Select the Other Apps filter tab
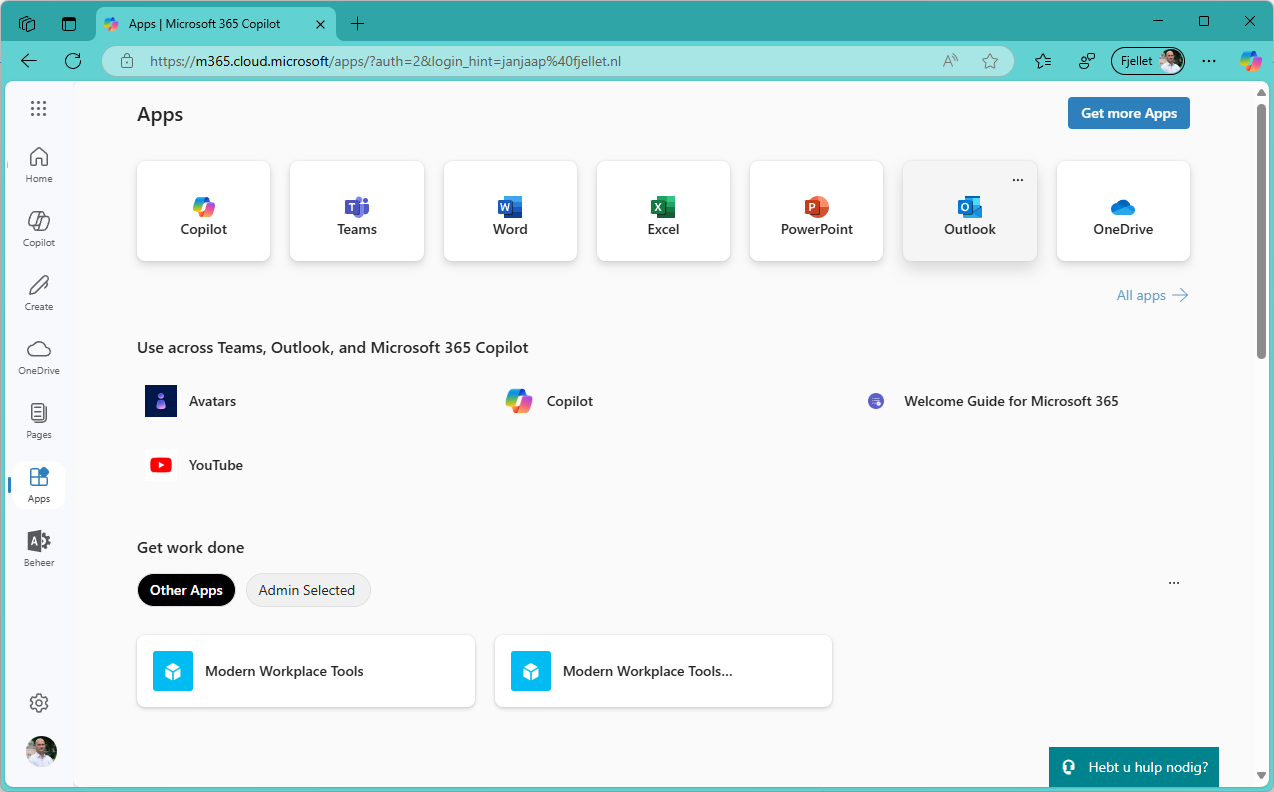 pyautogui.click(x=186, y=590)
